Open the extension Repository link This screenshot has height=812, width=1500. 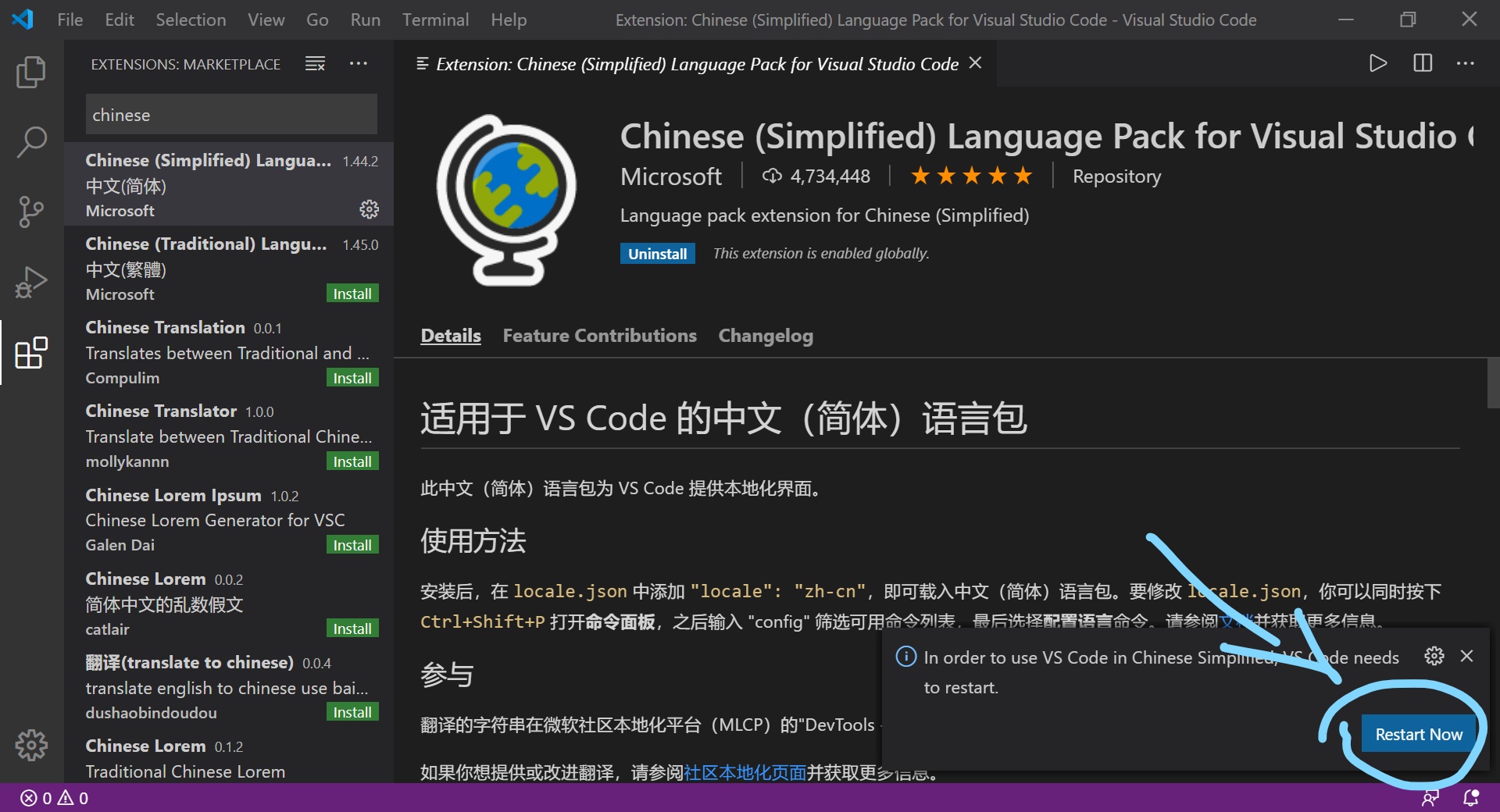1116,176
